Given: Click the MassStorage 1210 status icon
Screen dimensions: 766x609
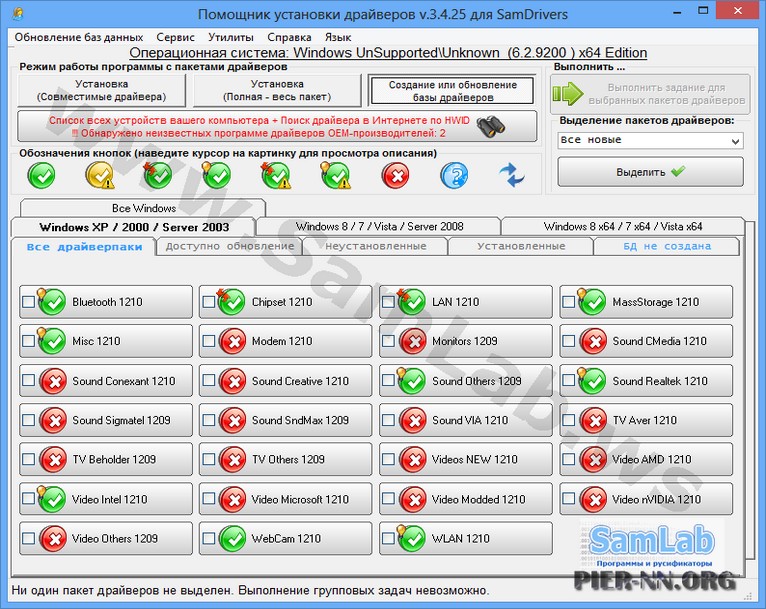Looking at the screenshot, I should pos(592,302).
